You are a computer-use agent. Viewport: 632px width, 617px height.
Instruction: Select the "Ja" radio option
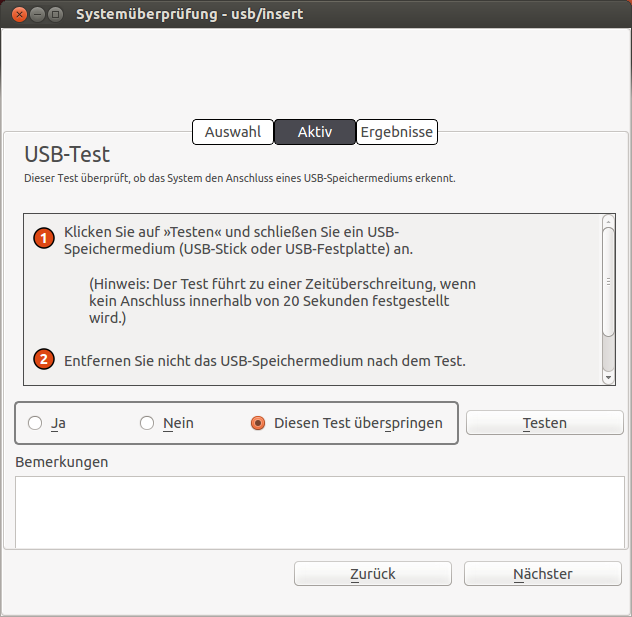(36, 423)
